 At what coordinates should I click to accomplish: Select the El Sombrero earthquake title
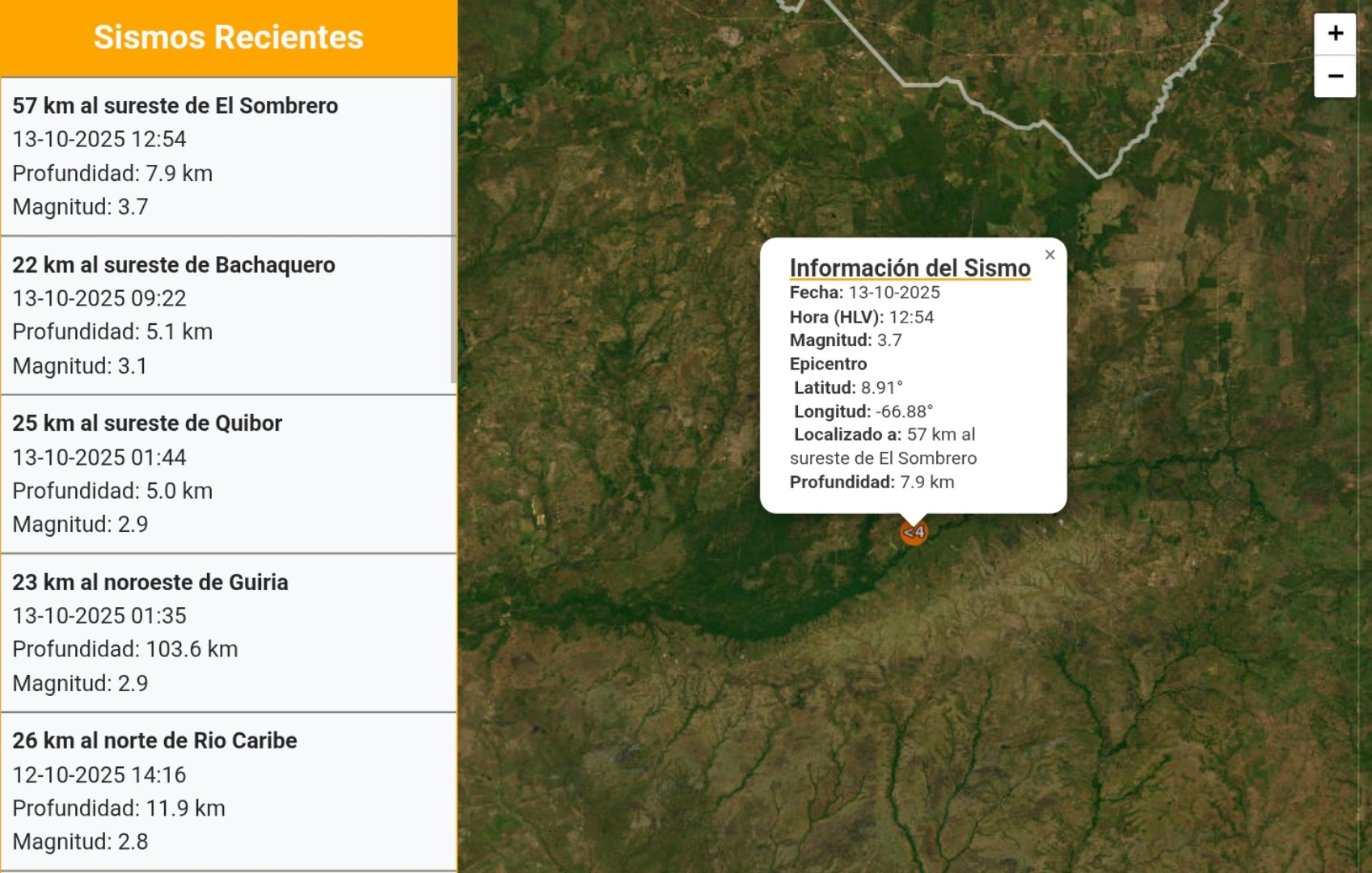(175, 106)
